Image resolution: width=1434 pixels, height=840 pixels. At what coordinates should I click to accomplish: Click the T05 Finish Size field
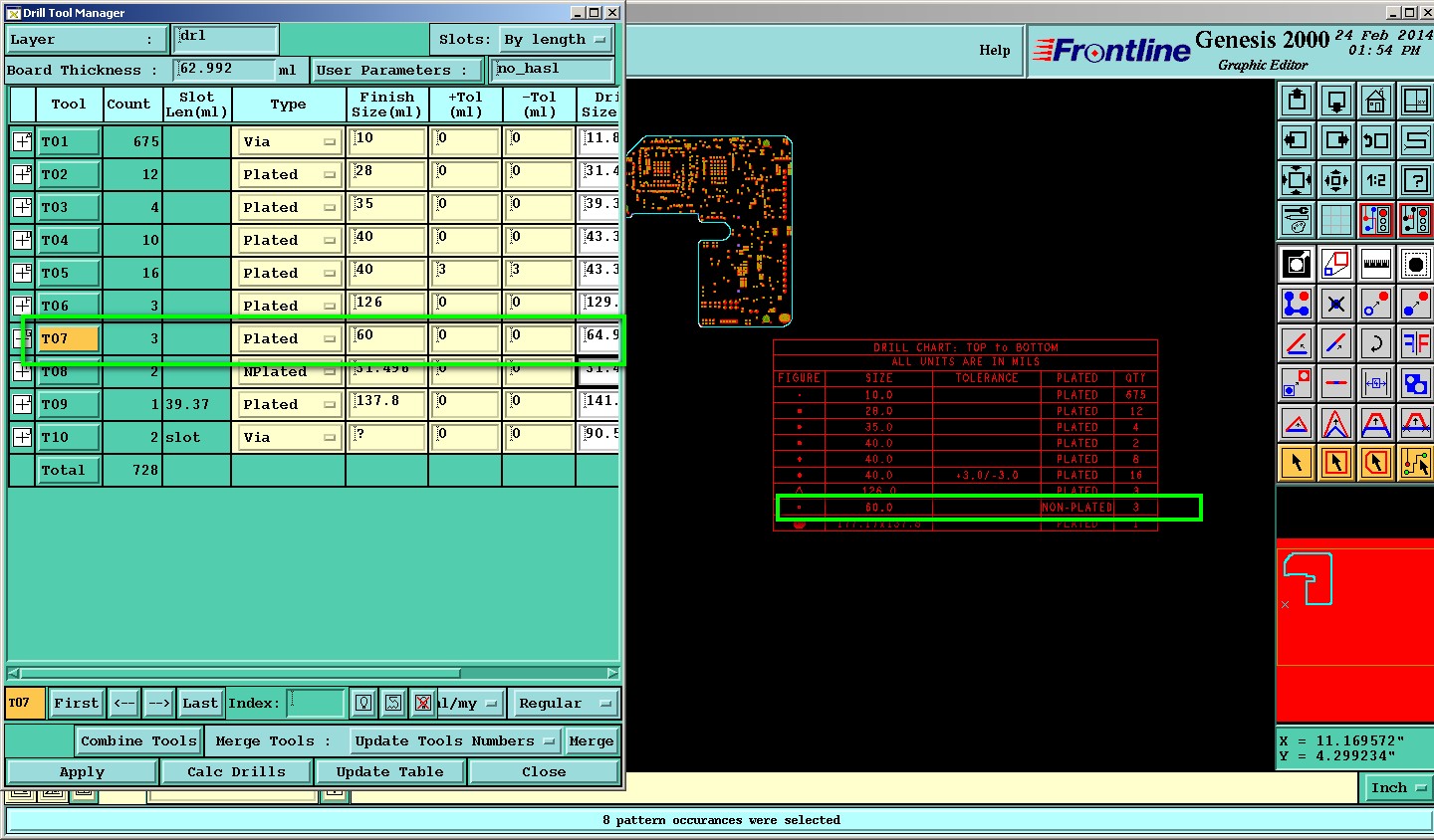click(386, 273)
